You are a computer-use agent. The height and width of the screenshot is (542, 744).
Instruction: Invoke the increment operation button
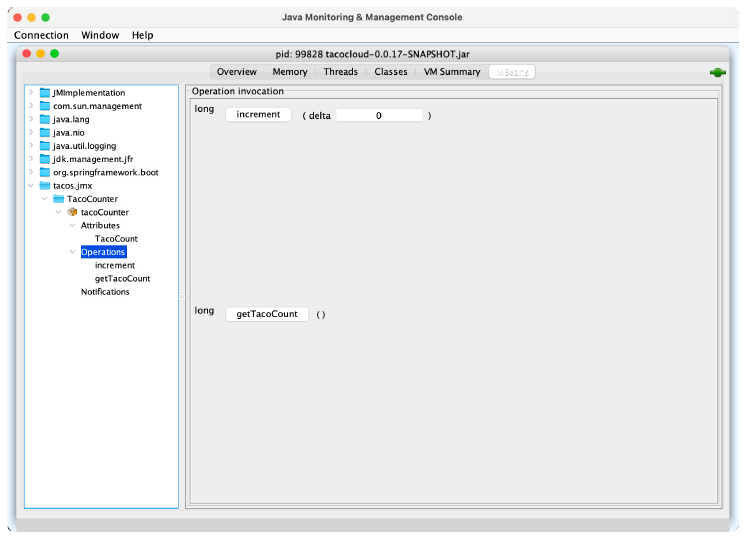(258, 115)
